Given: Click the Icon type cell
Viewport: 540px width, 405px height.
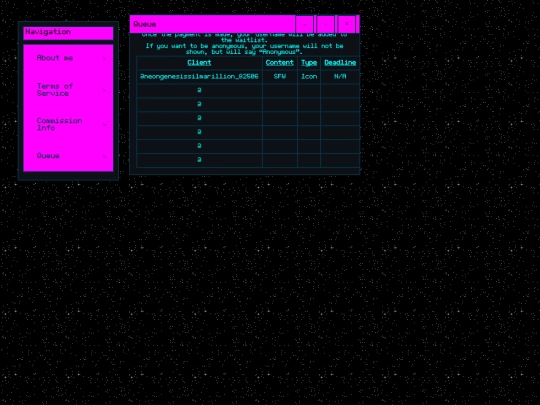Looking at the screenshot, I should (x=309, y=76).
